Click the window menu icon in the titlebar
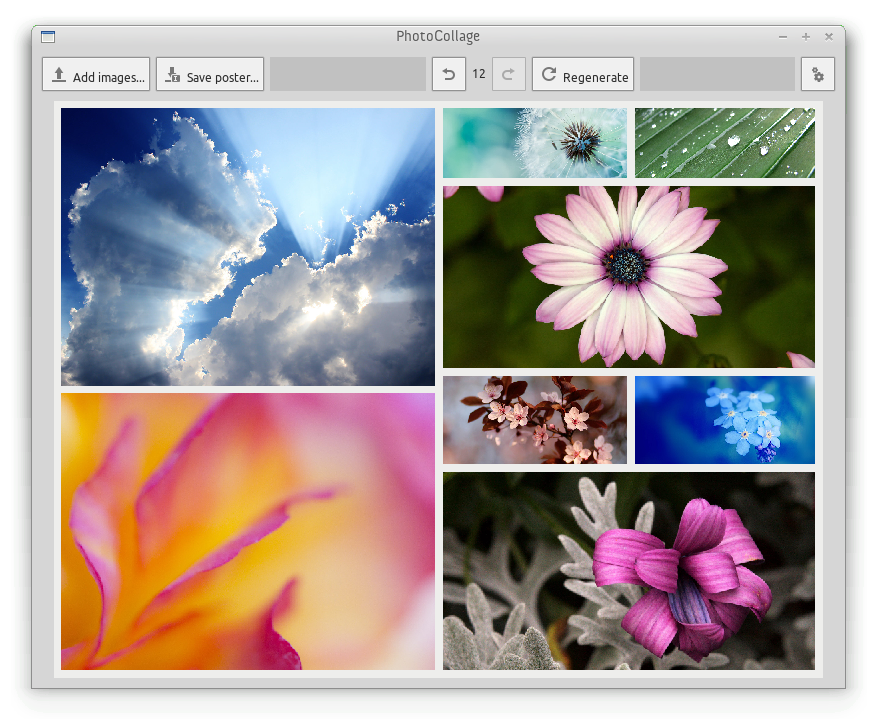The height and width of the screenshot is (727, 887). pyautogui.click(x=46, y=36)
